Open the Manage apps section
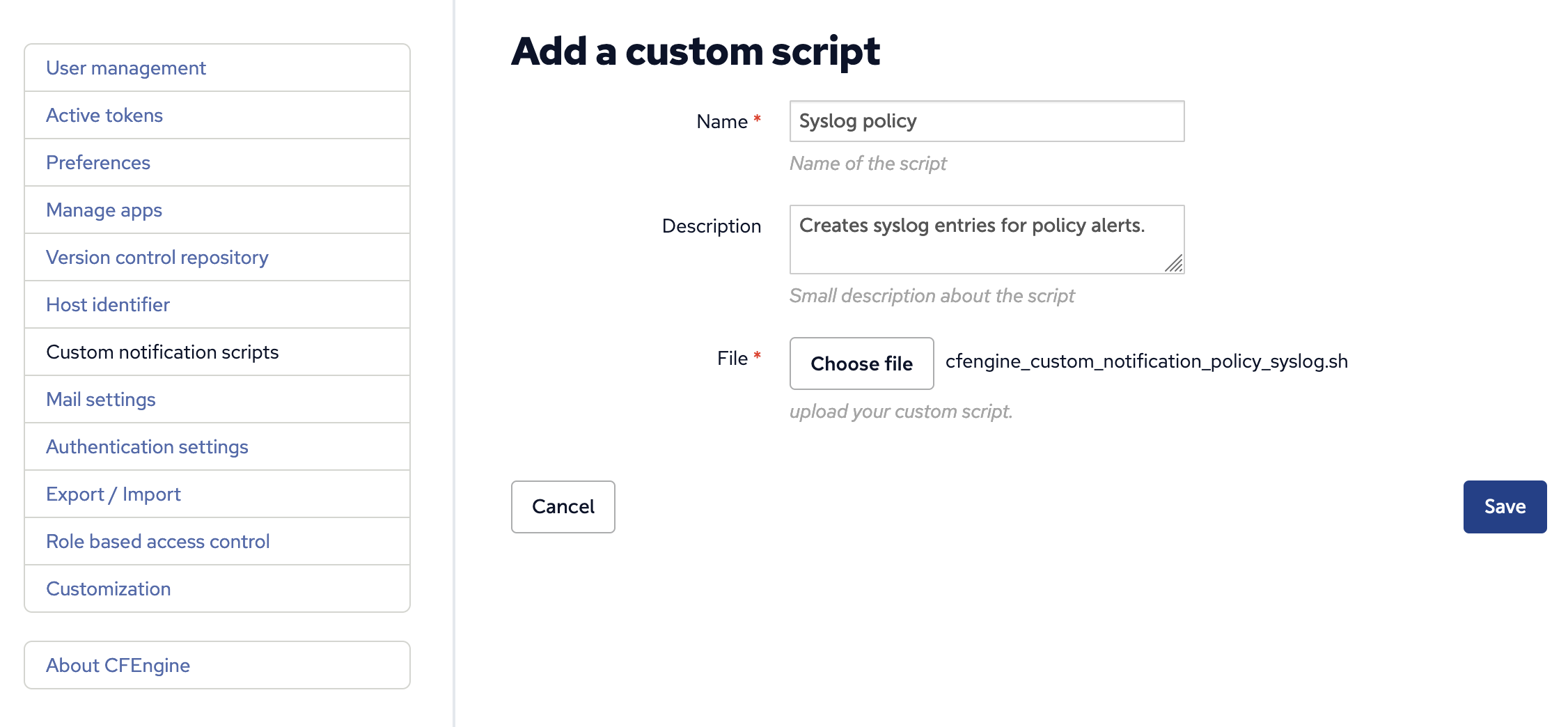Viewport: 1568px width, 727px height. pyautogui.click(x=104, y=210)
